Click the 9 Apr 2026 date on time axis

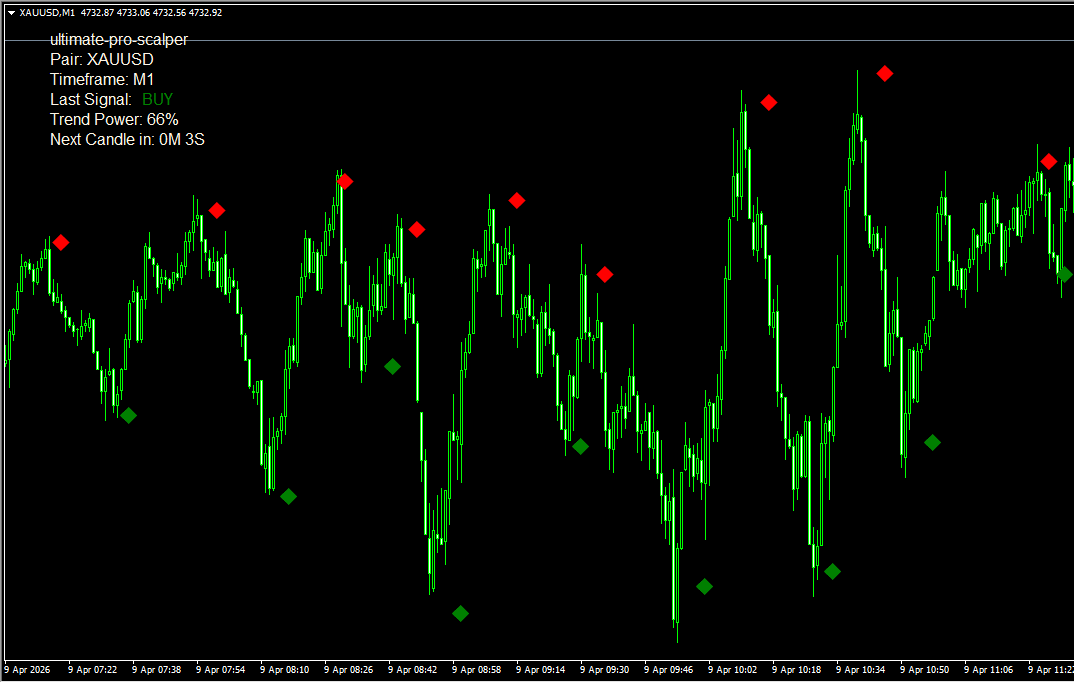28,669
